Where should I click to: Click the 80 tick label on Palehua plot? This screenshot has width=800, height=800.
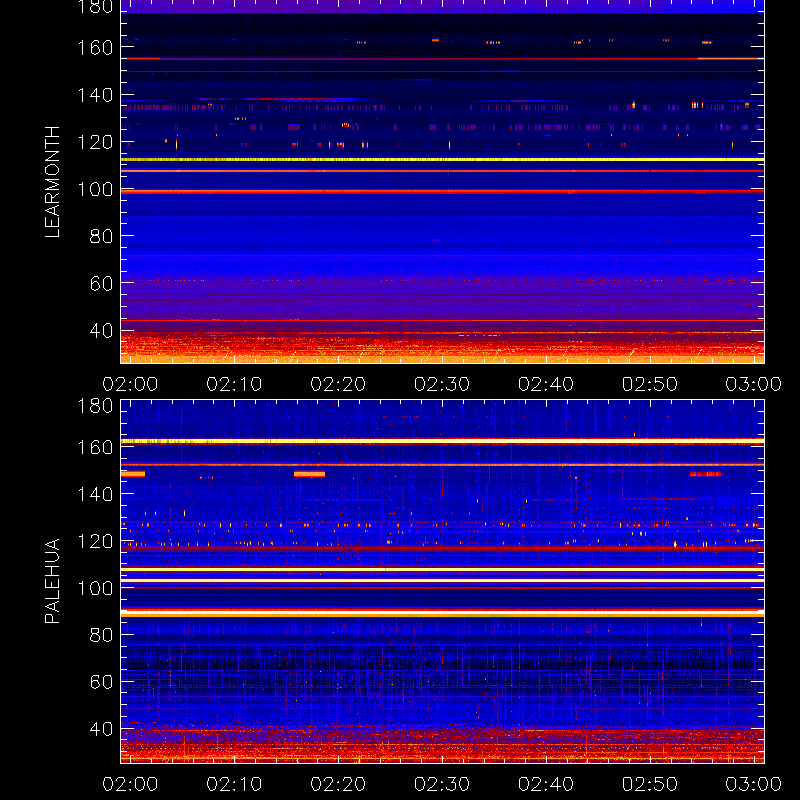click(x=101, y=635)
